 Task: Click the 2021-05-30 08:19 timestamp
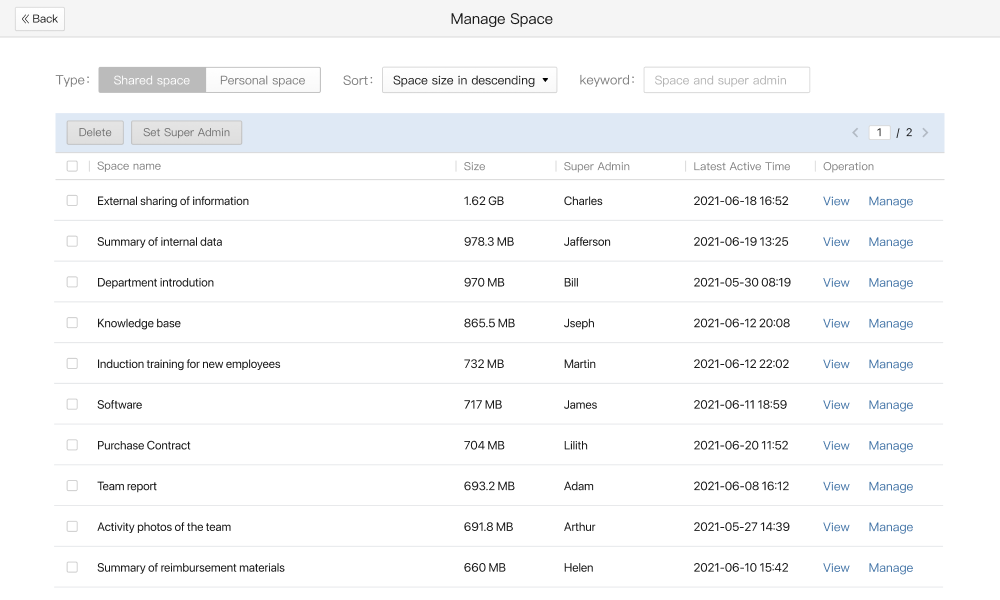click(x=742, y=282)
